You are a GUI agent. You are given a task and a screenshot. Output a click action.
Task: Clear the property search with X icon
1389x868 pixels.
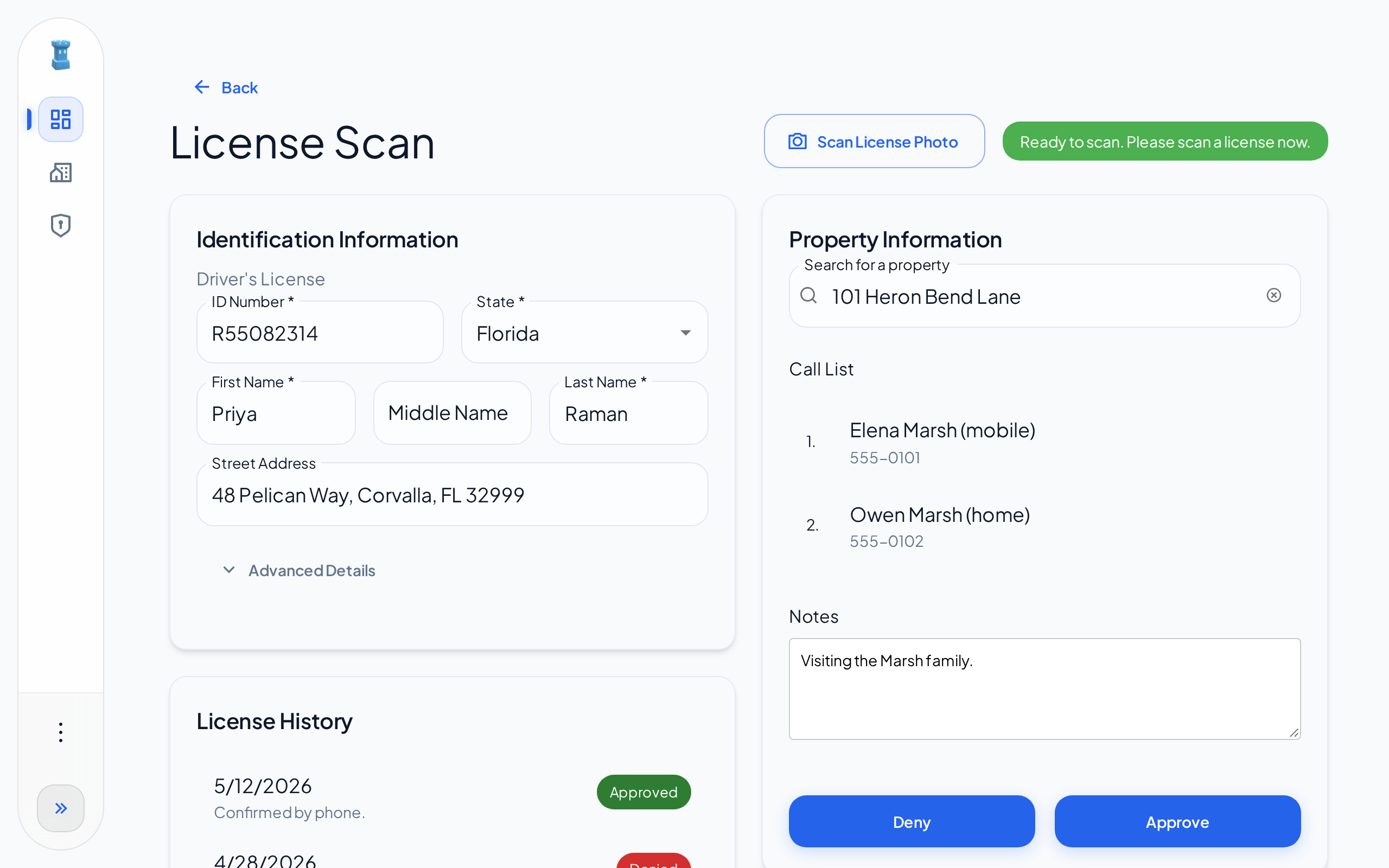pos(1273,295)
